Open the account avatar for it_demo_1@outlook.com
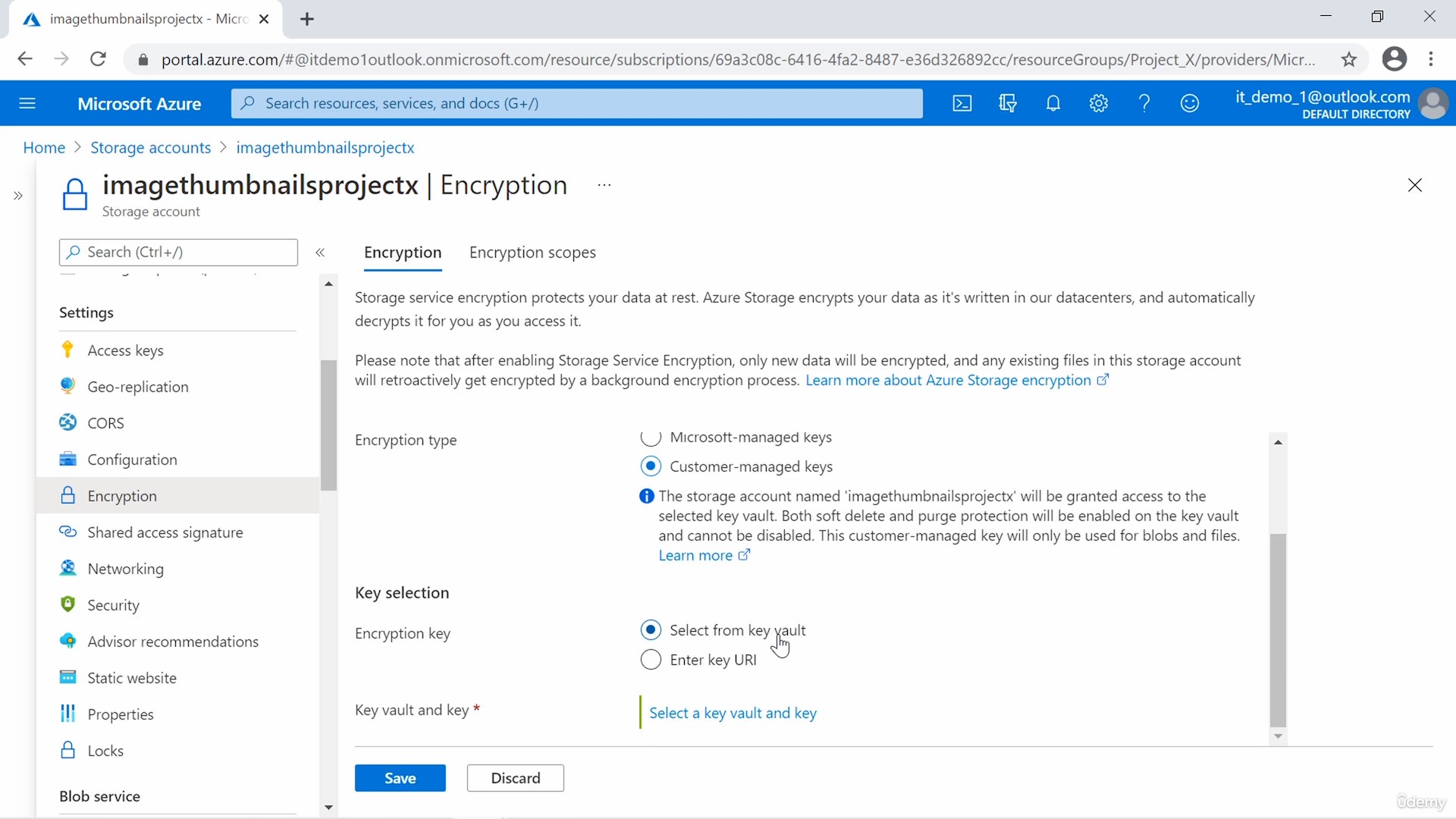This screenshot has height=819, width=1456. coord(1432,103)
